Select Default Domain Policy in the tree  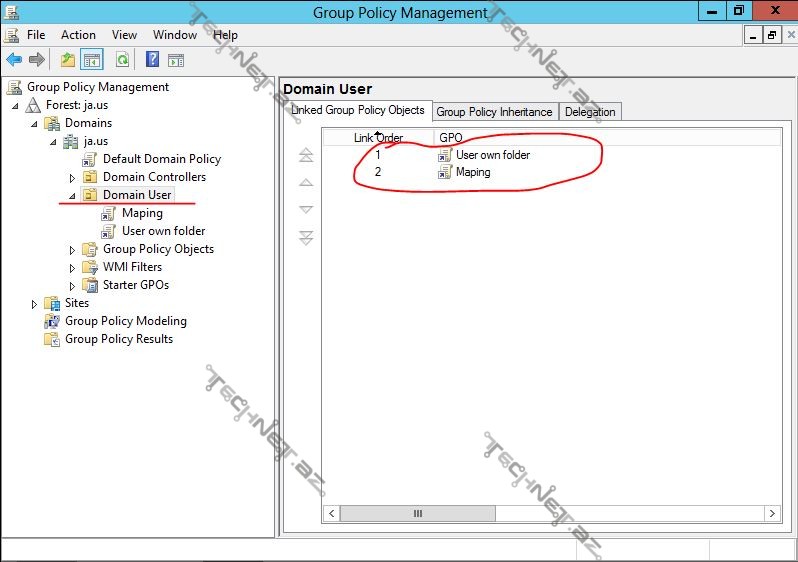click(161, 159)
